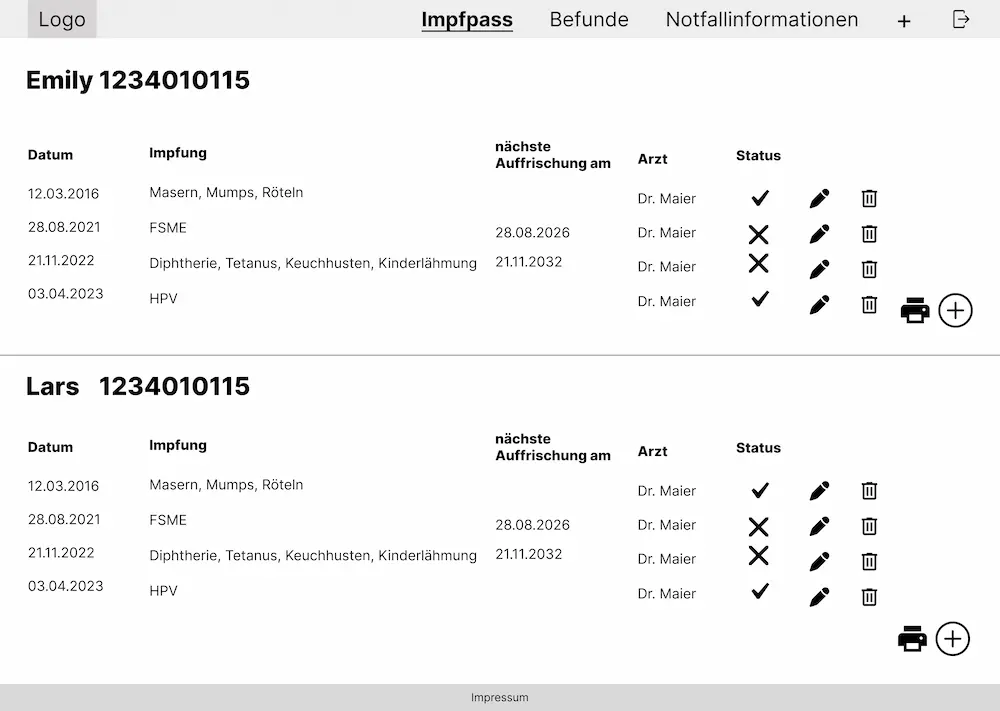Edit Lars's HPV vaccination entry
The image size is (1000, 711).
point(819,597)
